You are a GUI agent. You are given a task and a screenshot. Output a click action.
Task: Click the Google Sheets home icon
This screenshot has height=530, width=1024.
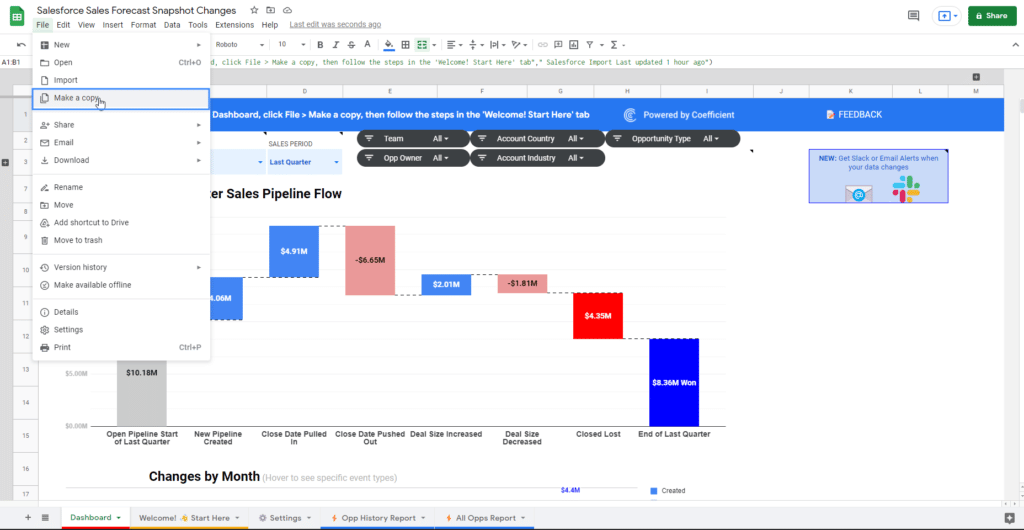[x=17, y=17]
